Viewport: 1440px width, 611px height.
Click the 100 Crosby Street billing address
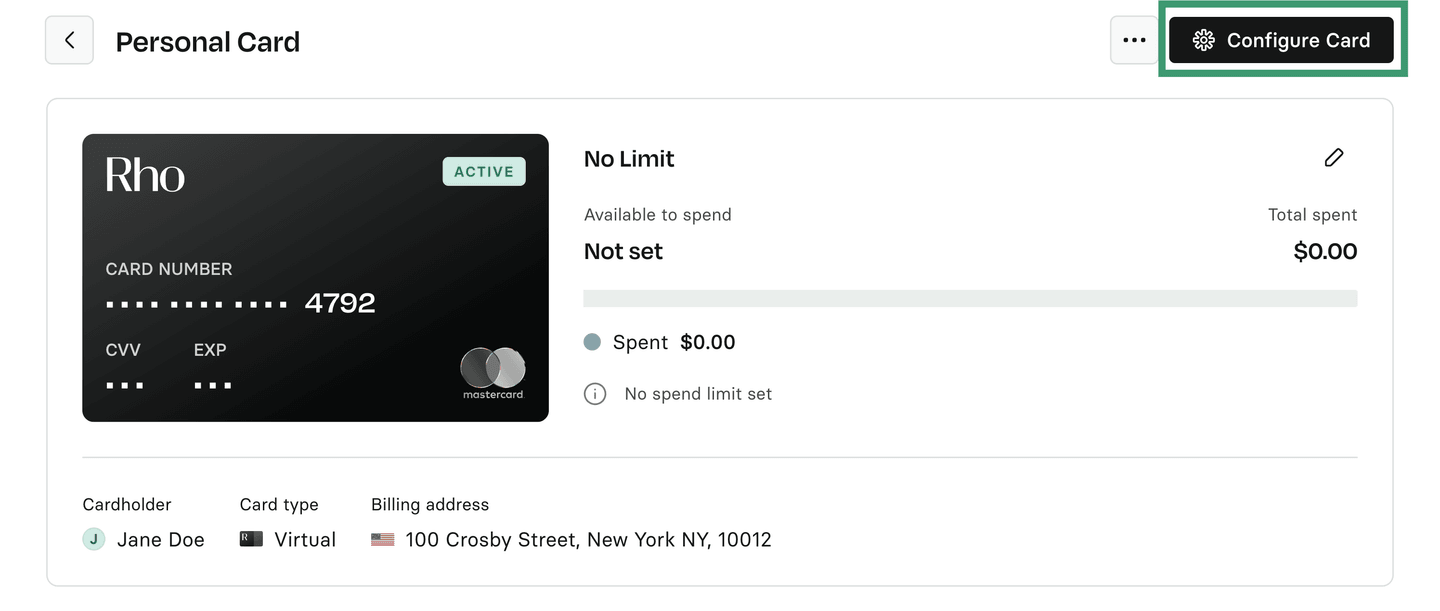point(588,540)
